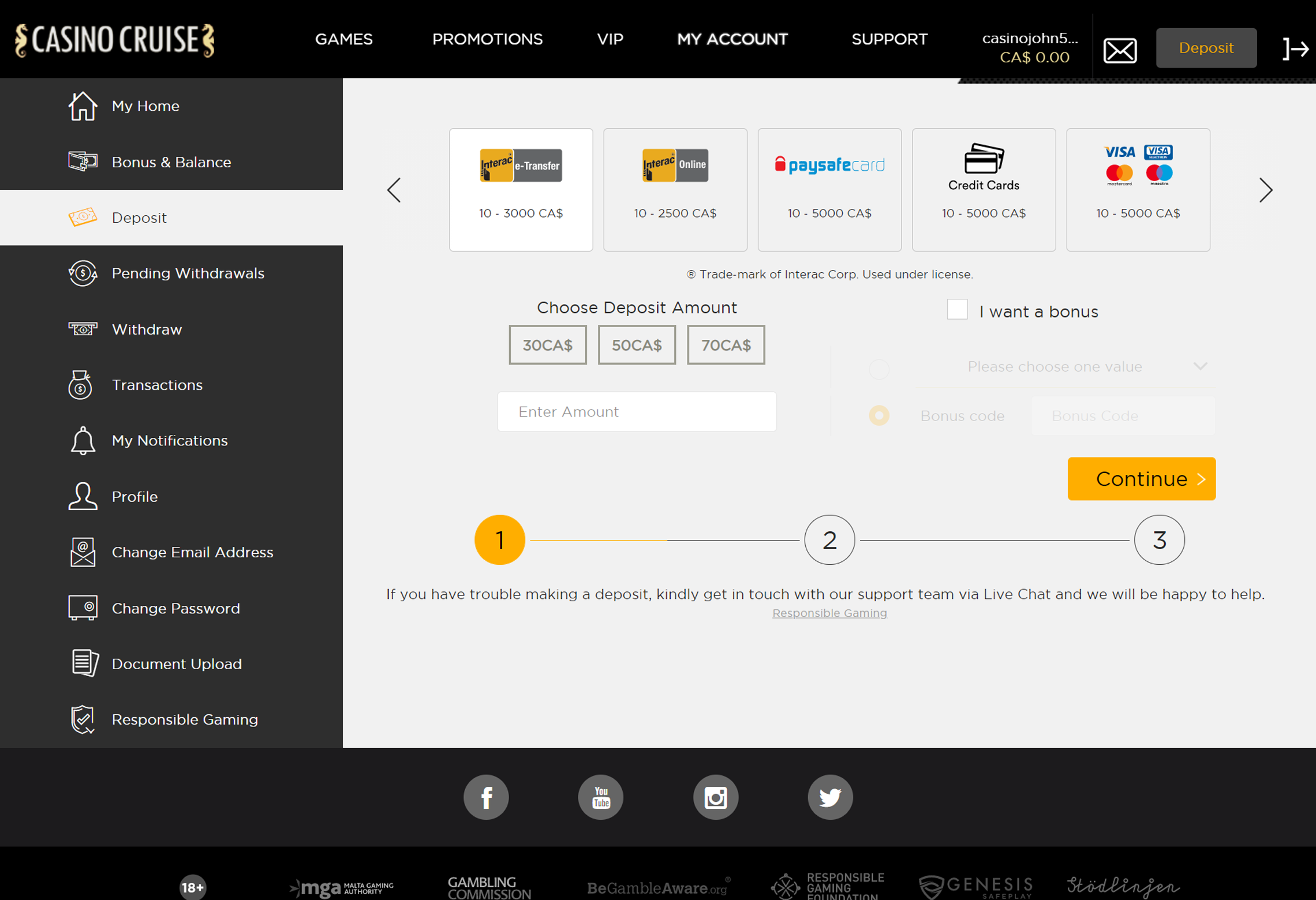Click the Genesis Safeplay logo

976,887
